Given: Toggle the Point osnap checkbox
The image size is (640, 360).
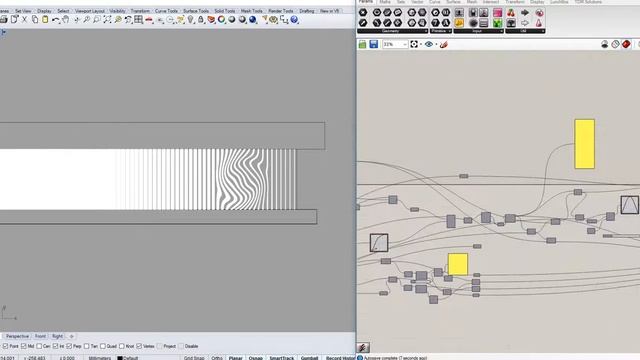Looking at the screenshot, I should pyautogui.click(x=5, y=346).
